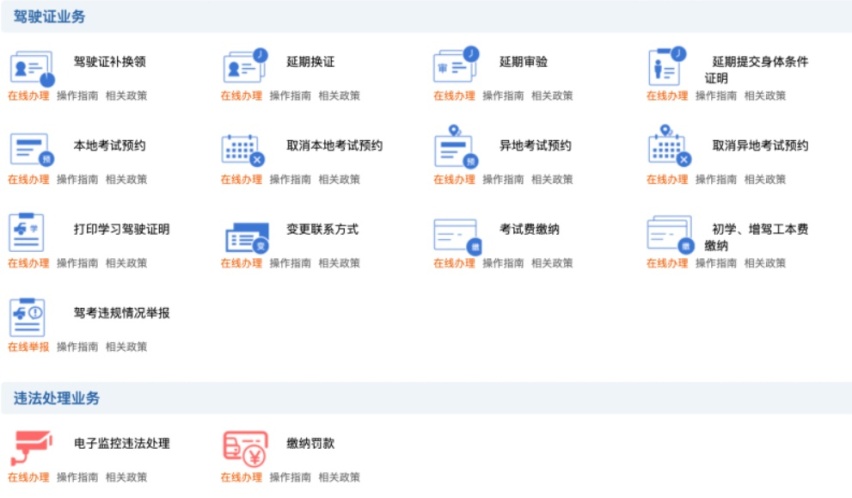Click the 初学、增驾工本费缴纳 icon
852x498 pixels.
(x=671, y=234)
